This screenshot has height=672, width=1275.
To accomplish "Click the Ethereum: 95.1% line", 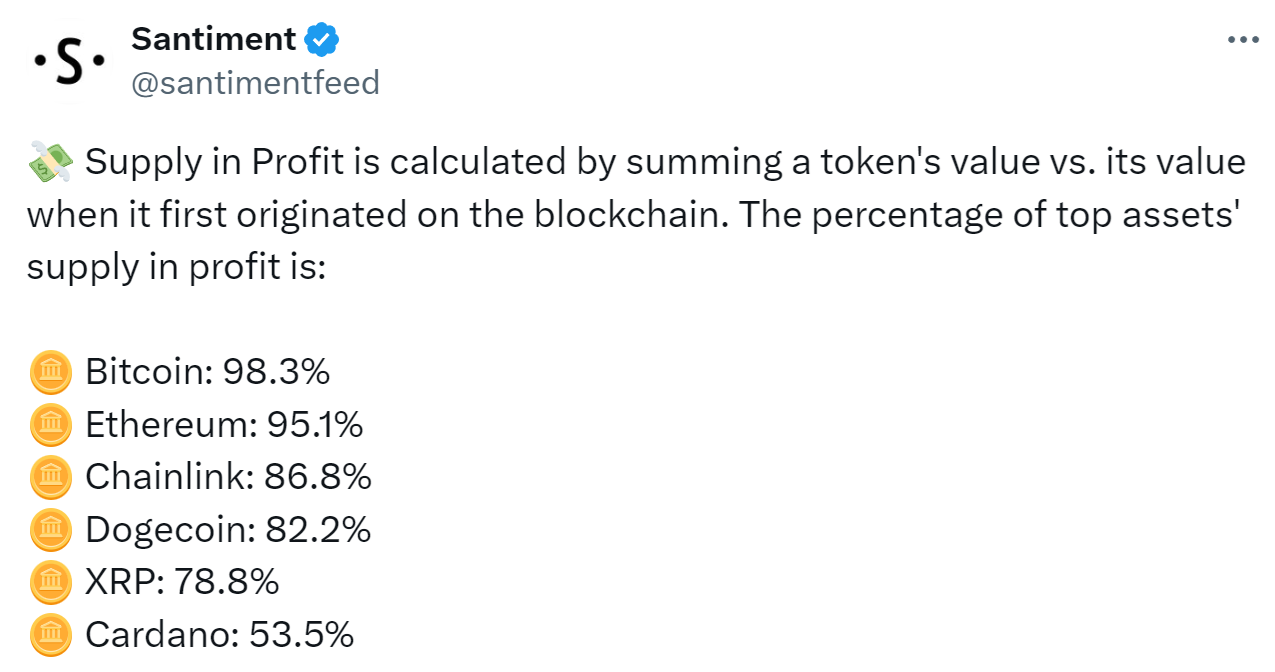I will 224,425.
